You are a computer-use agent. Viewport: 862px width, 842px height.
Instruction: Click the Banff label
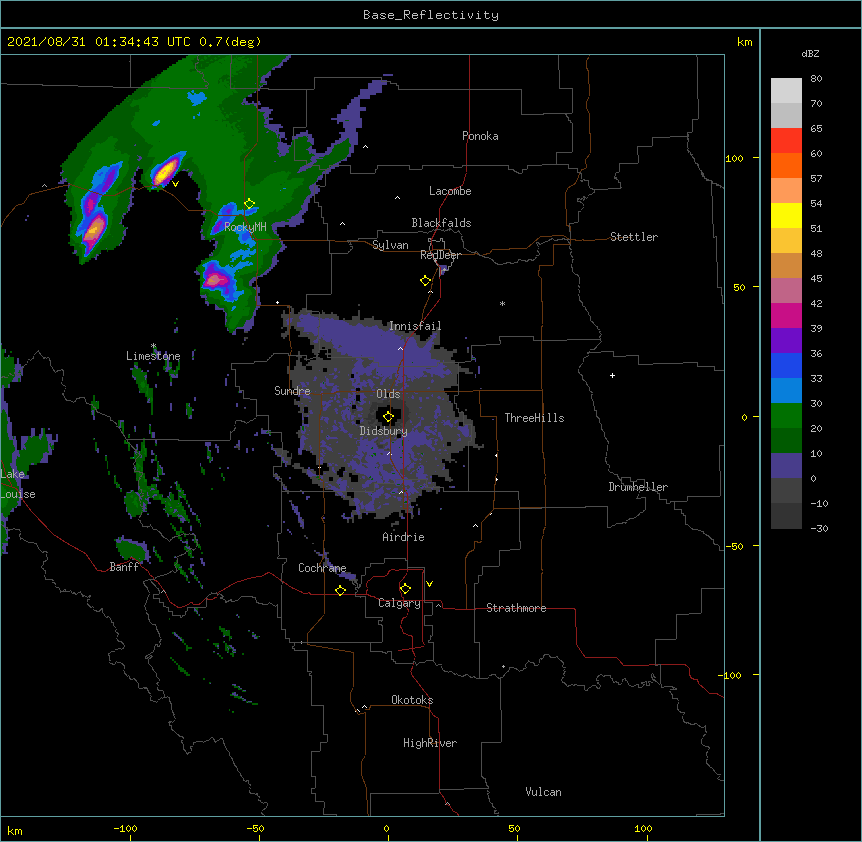pos(124,567)
